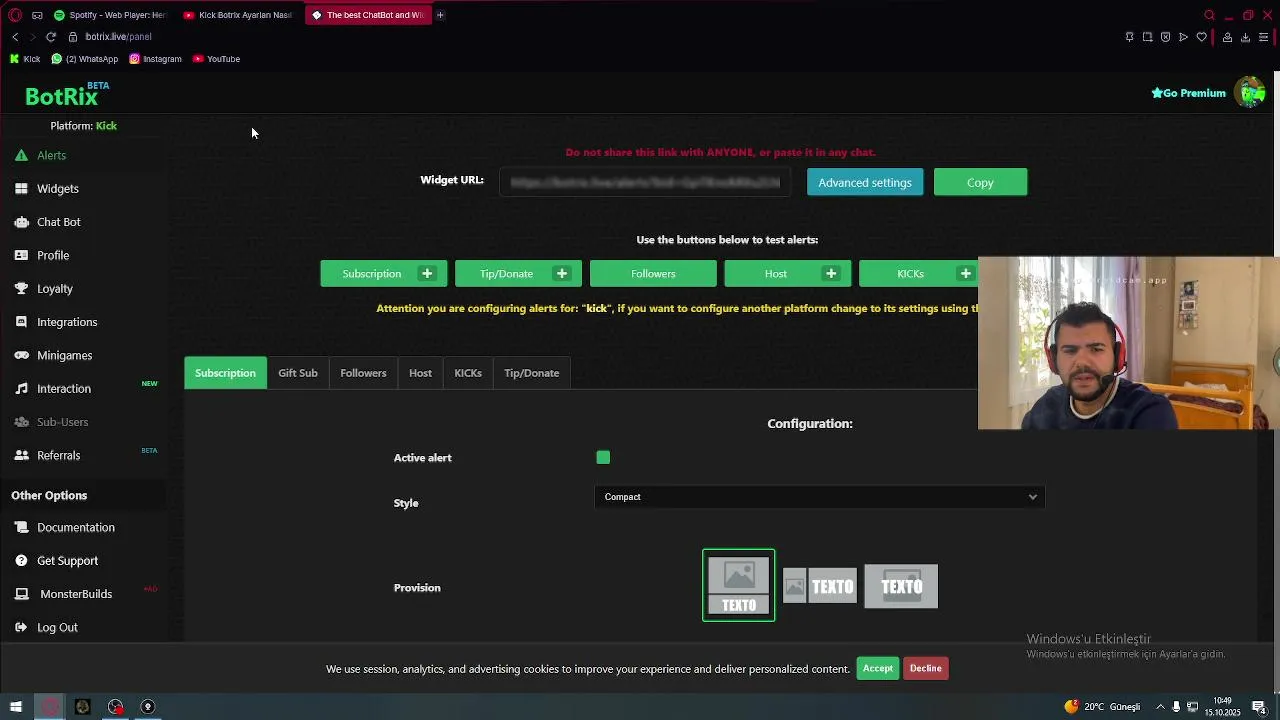The image size is (1280, 720).
Task: Click the pin icon in the address bar
Action: click(x=1129, y=37)
